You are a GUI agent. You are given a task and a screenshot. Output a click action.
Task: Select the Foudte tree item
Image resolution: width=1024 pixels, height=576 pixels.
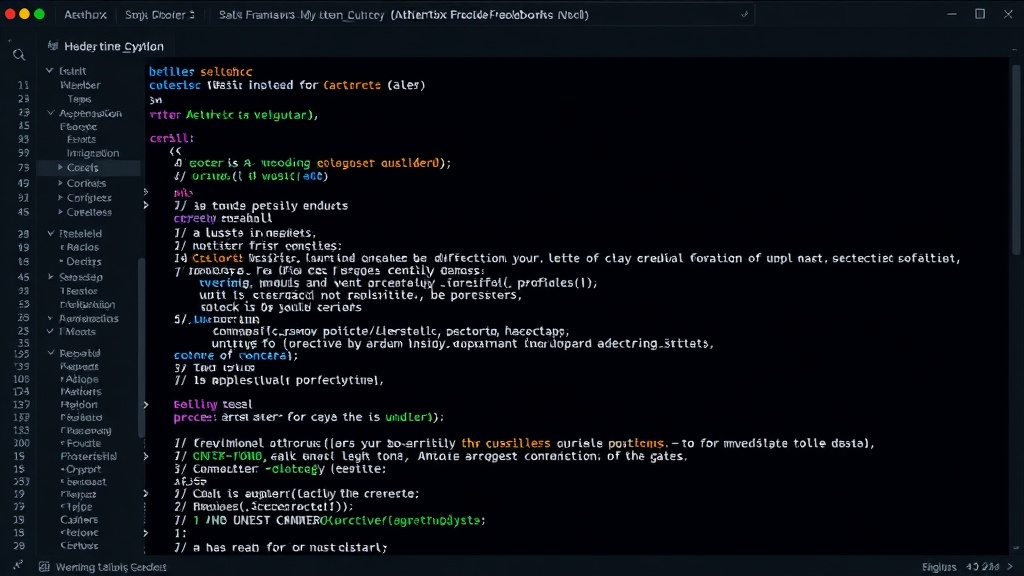pyautogui.click(x=82, y=443)
